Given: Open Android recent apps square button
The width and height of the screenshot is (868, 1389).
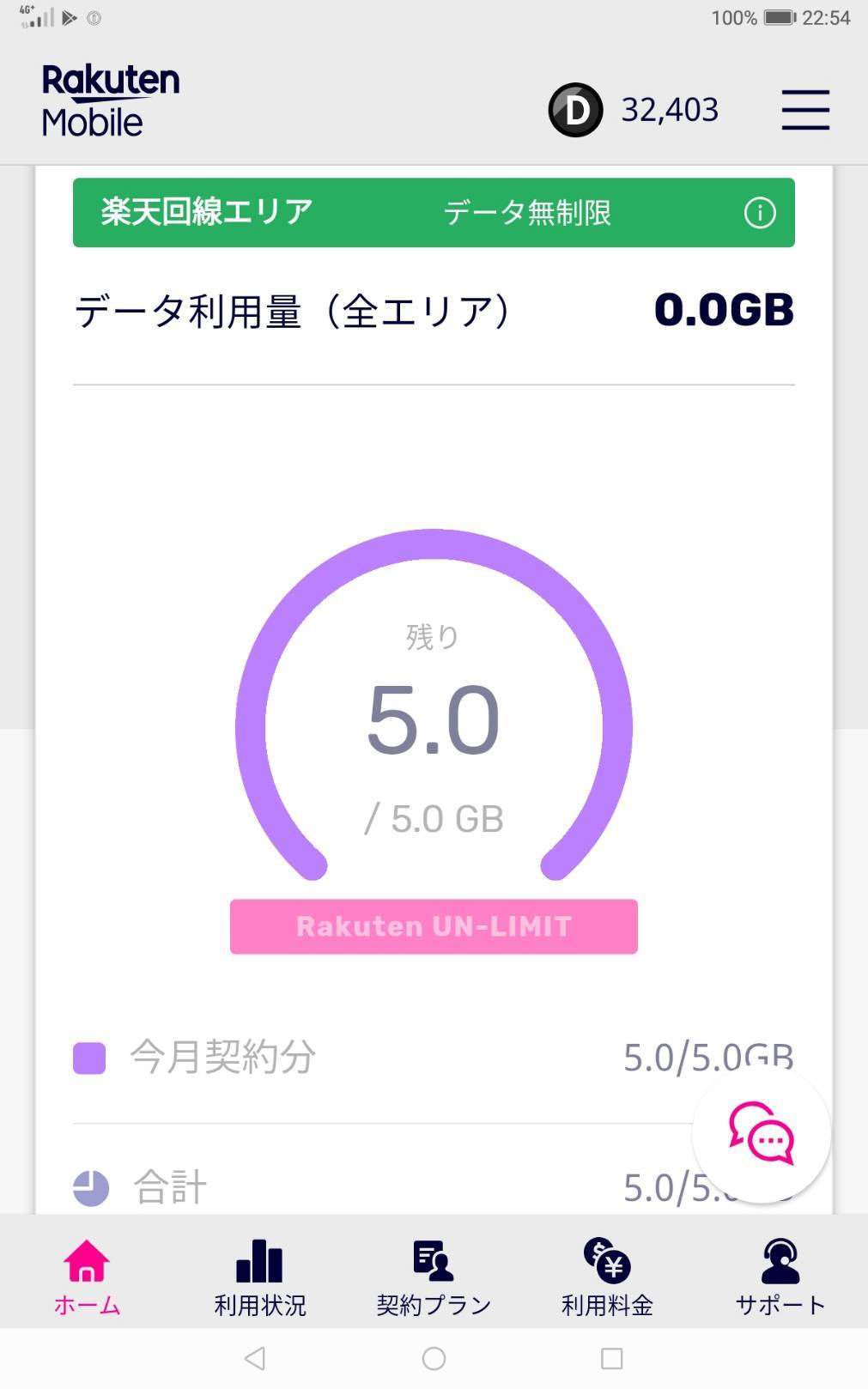Looking at the screenshot, I should click(611, 1358).
